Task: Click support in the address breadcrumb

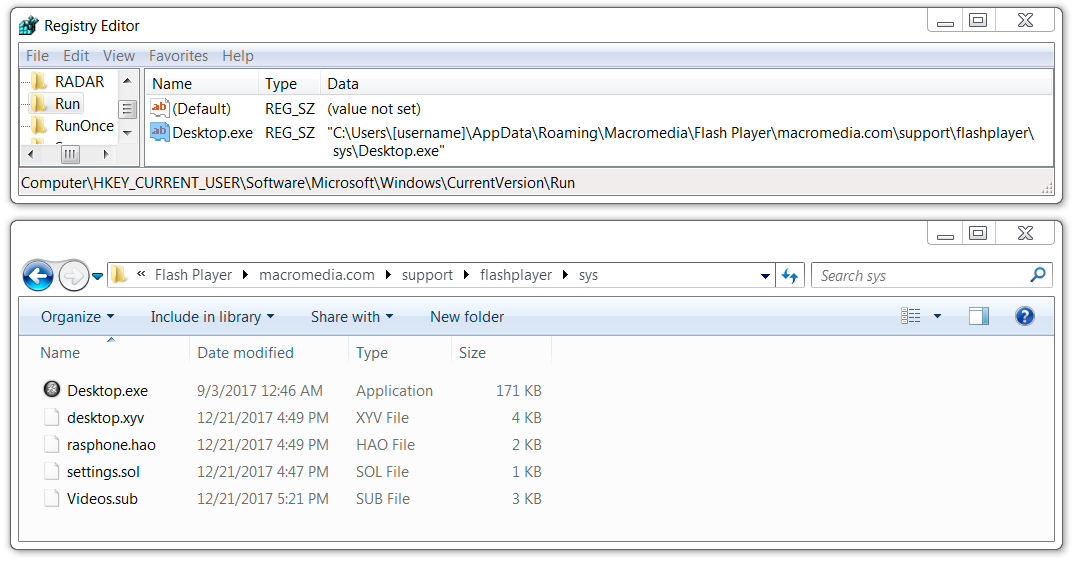Action: point(427,275)
